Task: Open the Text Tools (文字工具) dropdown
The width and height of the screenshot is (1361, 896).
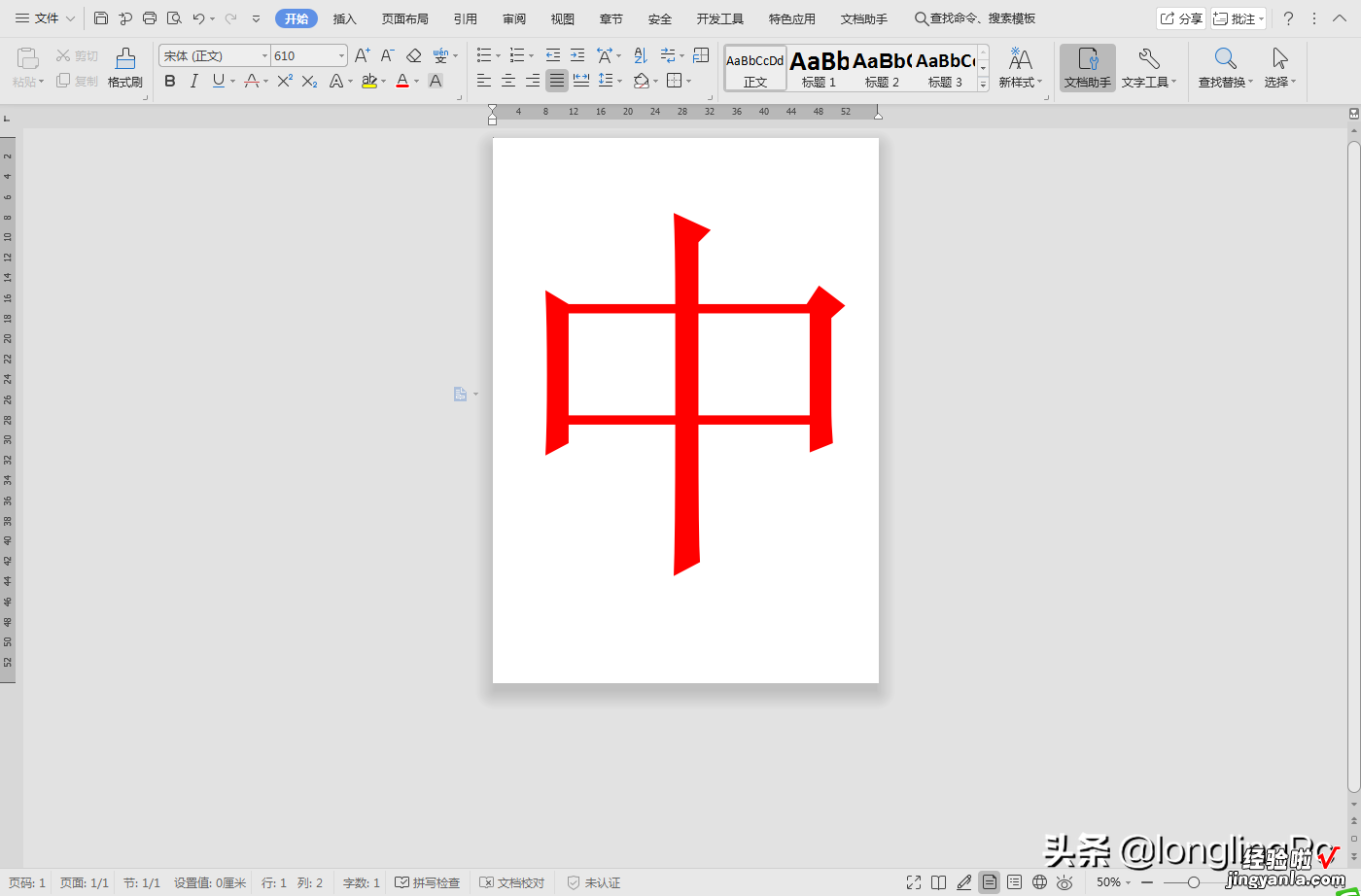Action: click(1149, 68)
